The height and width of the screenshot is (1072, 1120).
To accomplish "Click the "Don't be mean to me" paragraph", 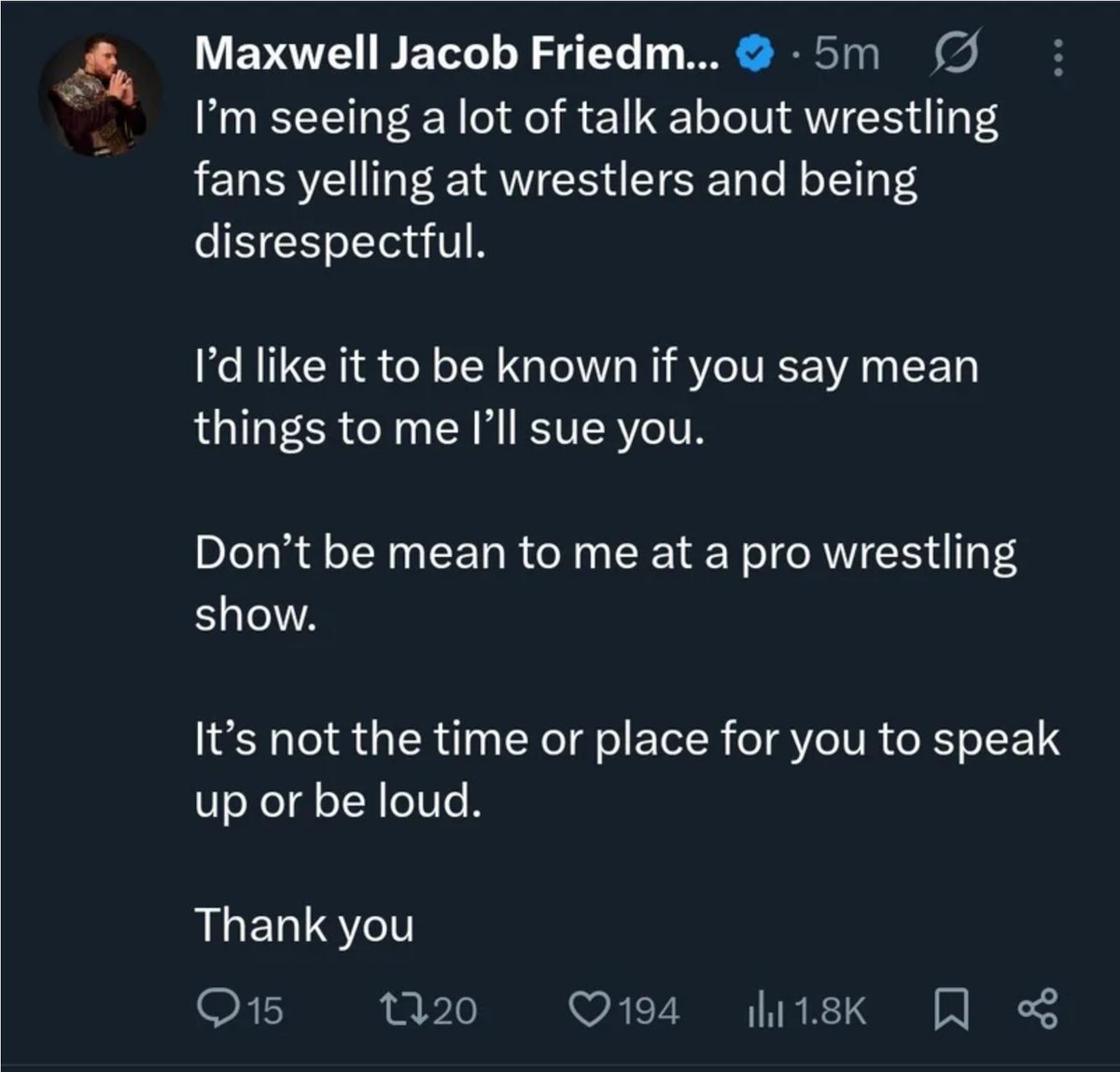I will 605,583.
